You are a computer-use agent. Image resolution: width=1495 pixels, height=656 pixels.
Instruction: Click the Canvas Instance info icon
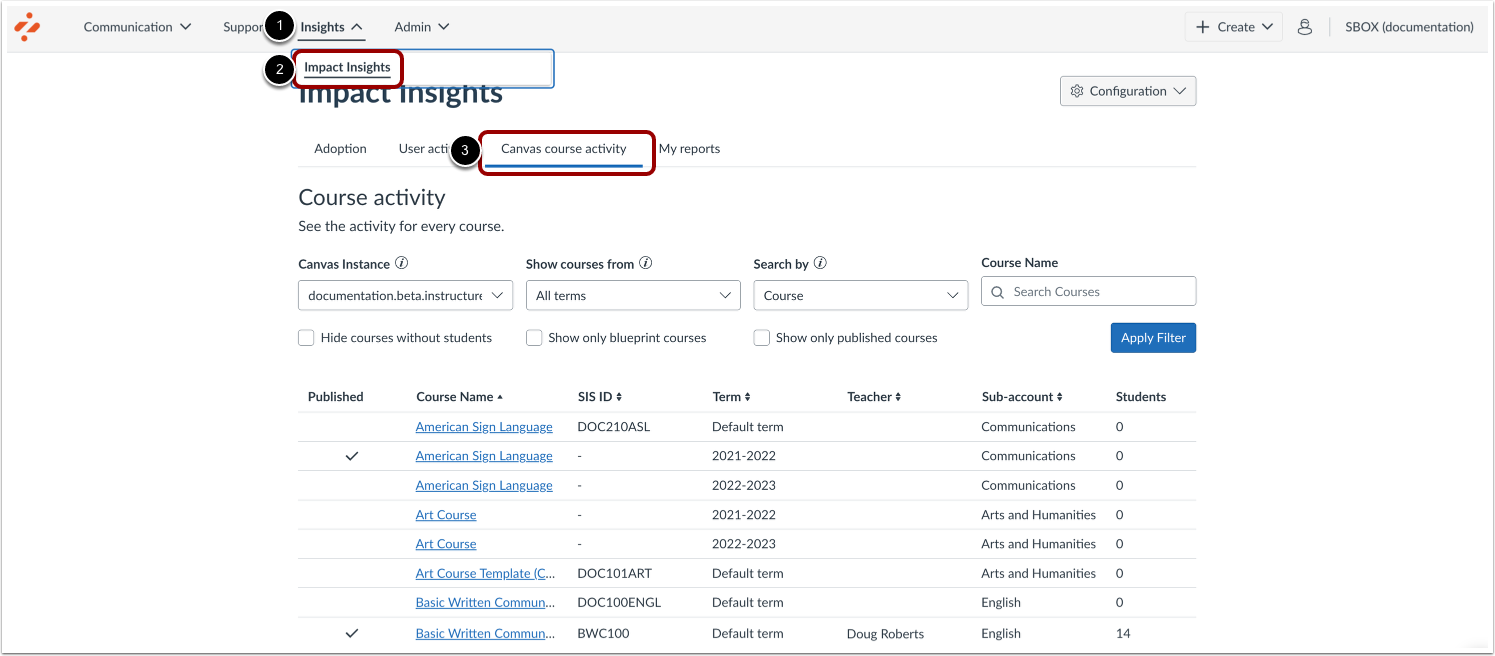point(401,264)
